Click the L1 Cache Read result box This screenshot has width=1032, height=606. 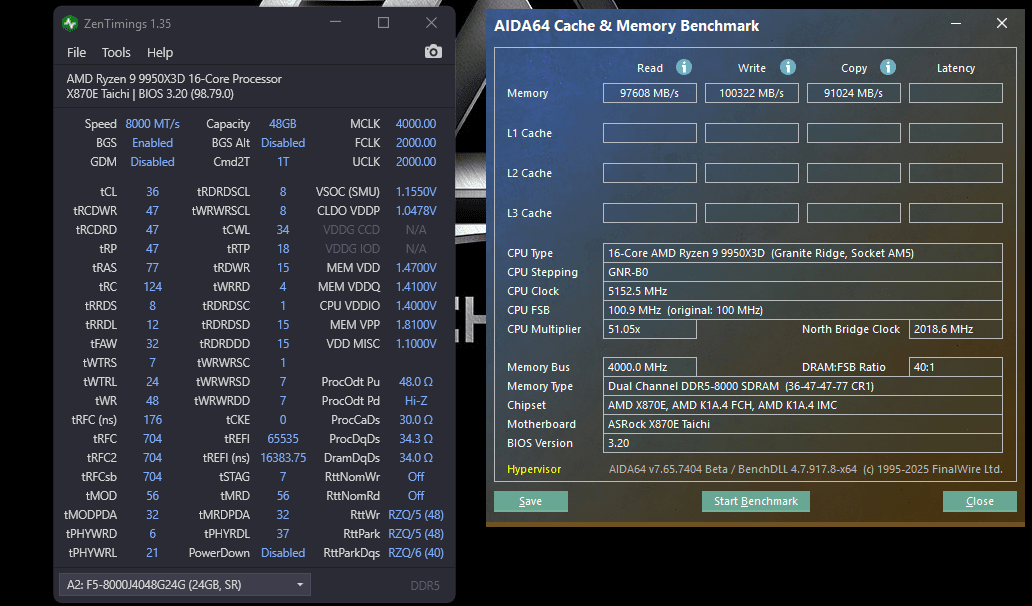pyautogui.click(x=650, y=133)
